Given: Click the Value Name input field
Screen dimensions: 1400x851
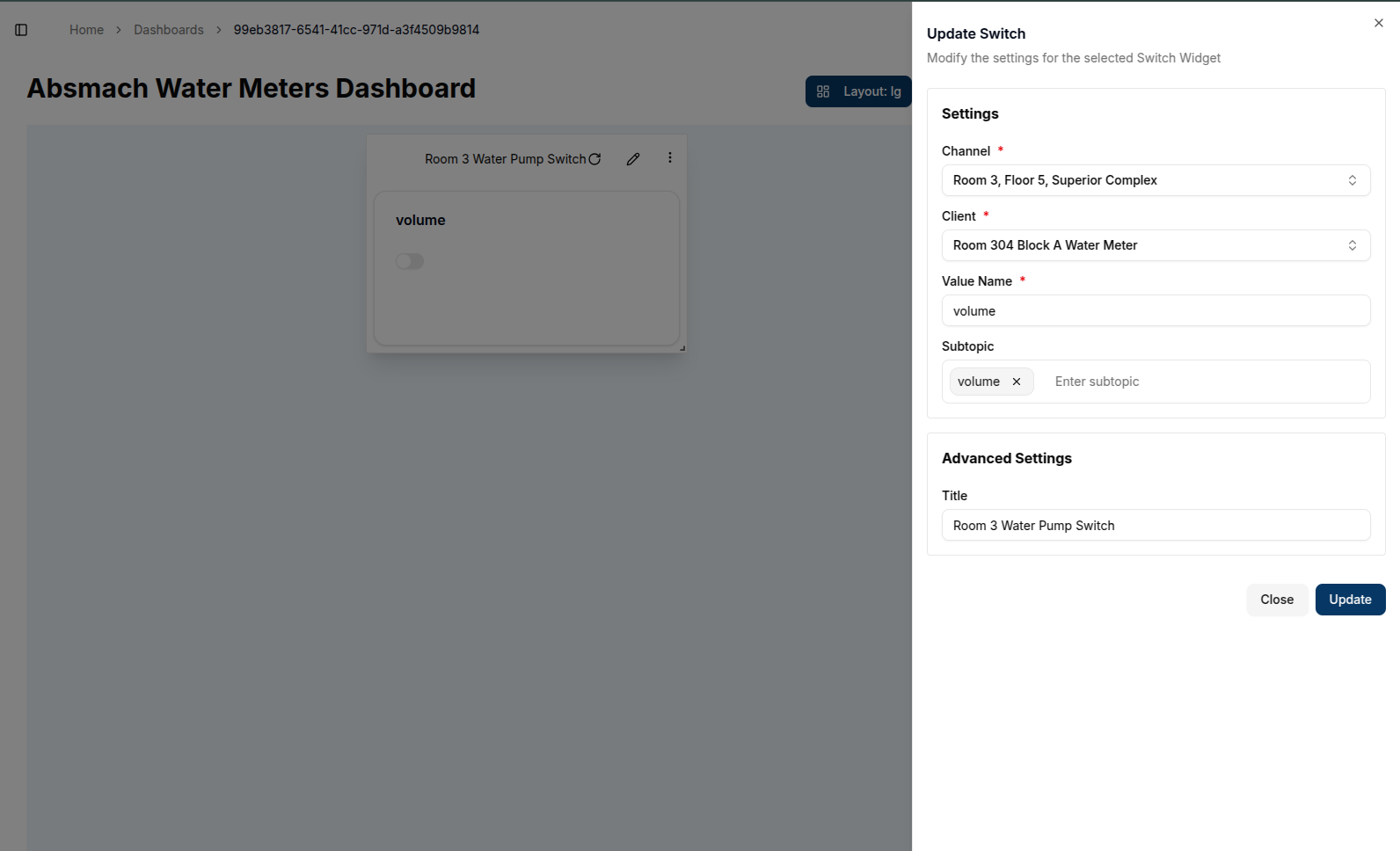Looking at the screenshot, I should click(x=1155, y=311).
